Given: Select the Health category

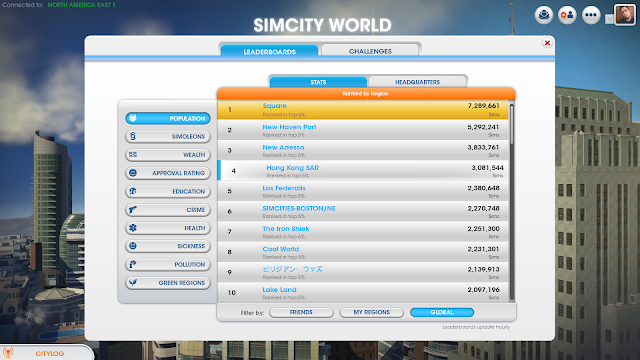Looking at the screenshot, I should [168, 228].
